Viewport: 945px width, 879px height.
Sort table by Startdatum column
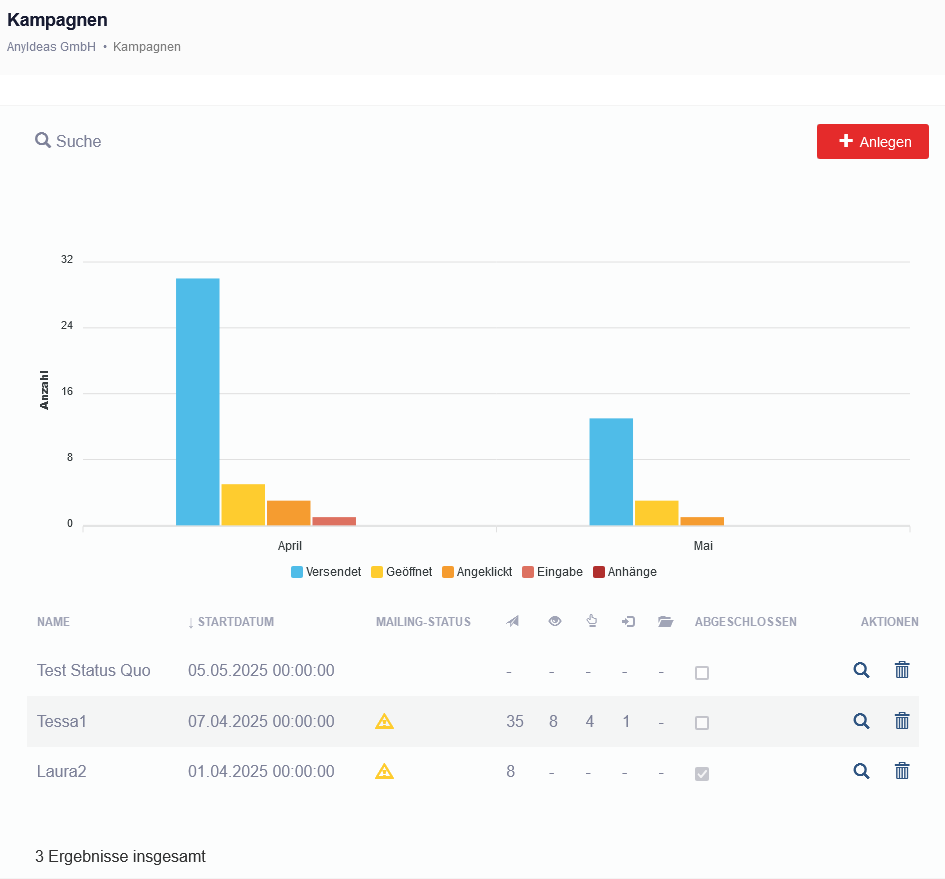coord(235,622)
